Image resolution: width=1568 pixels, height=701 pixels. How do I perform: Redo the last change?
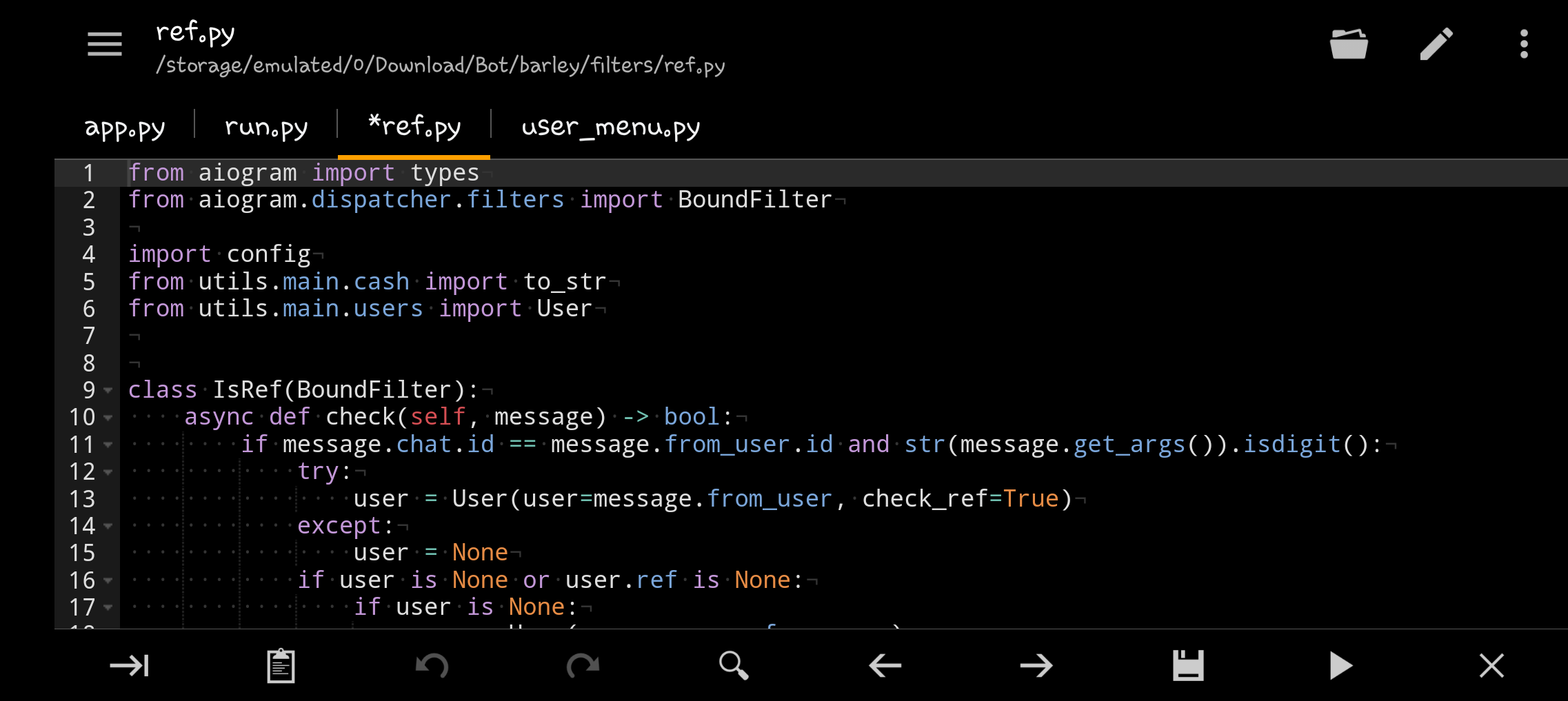tap(583, 664)
